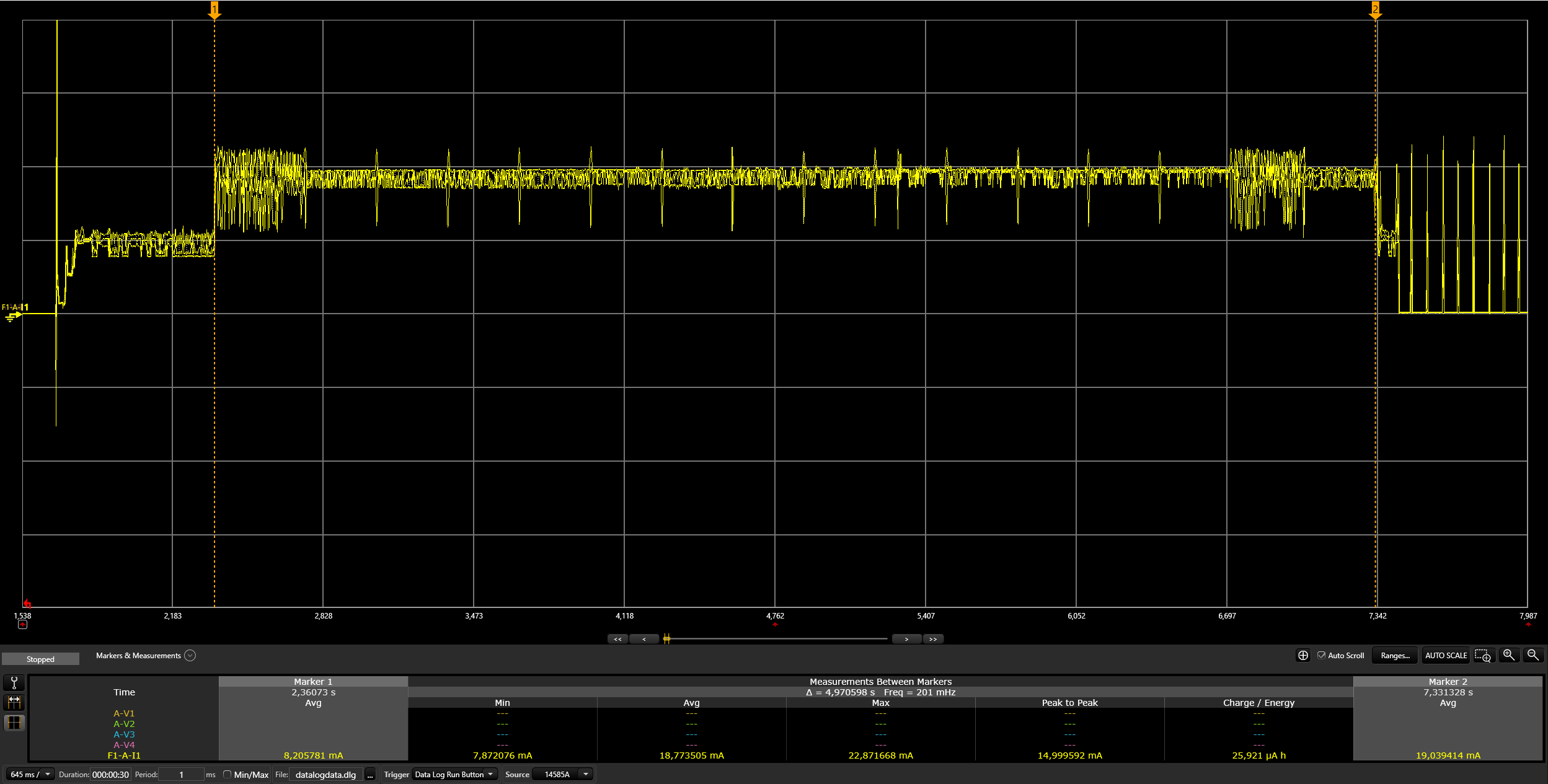
Task: Click the Marker 1 value 8,205781 mA
Action: (x=313, y=755)
